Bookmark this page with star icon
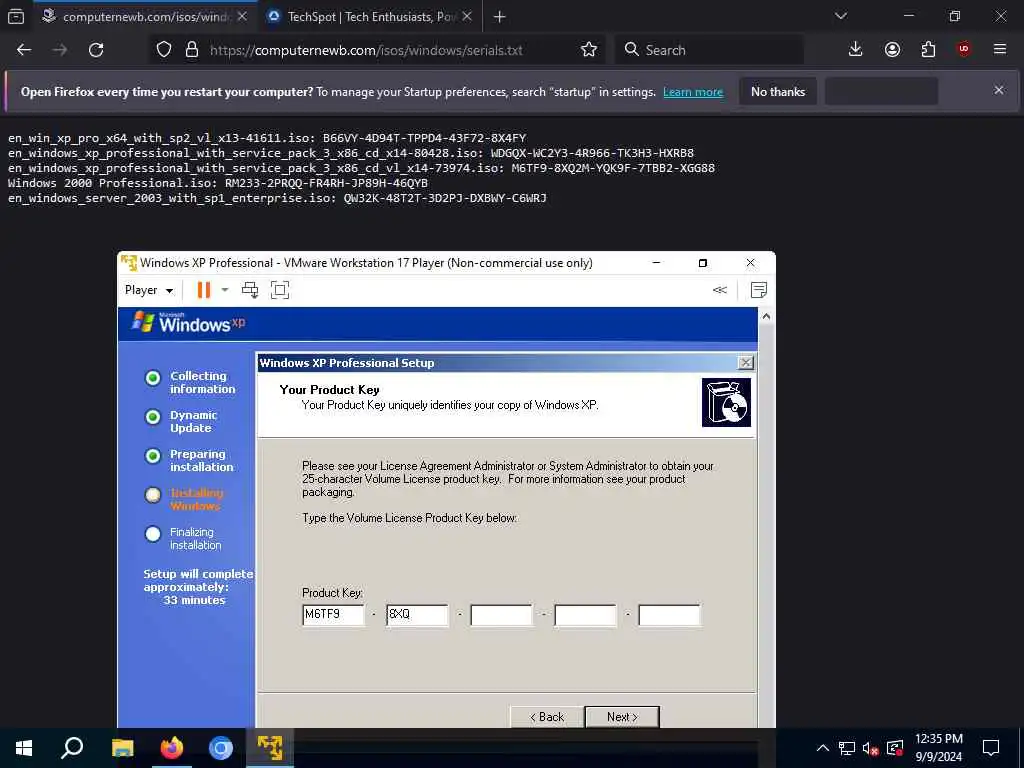Screen dimensions: 1024x768 589,50
